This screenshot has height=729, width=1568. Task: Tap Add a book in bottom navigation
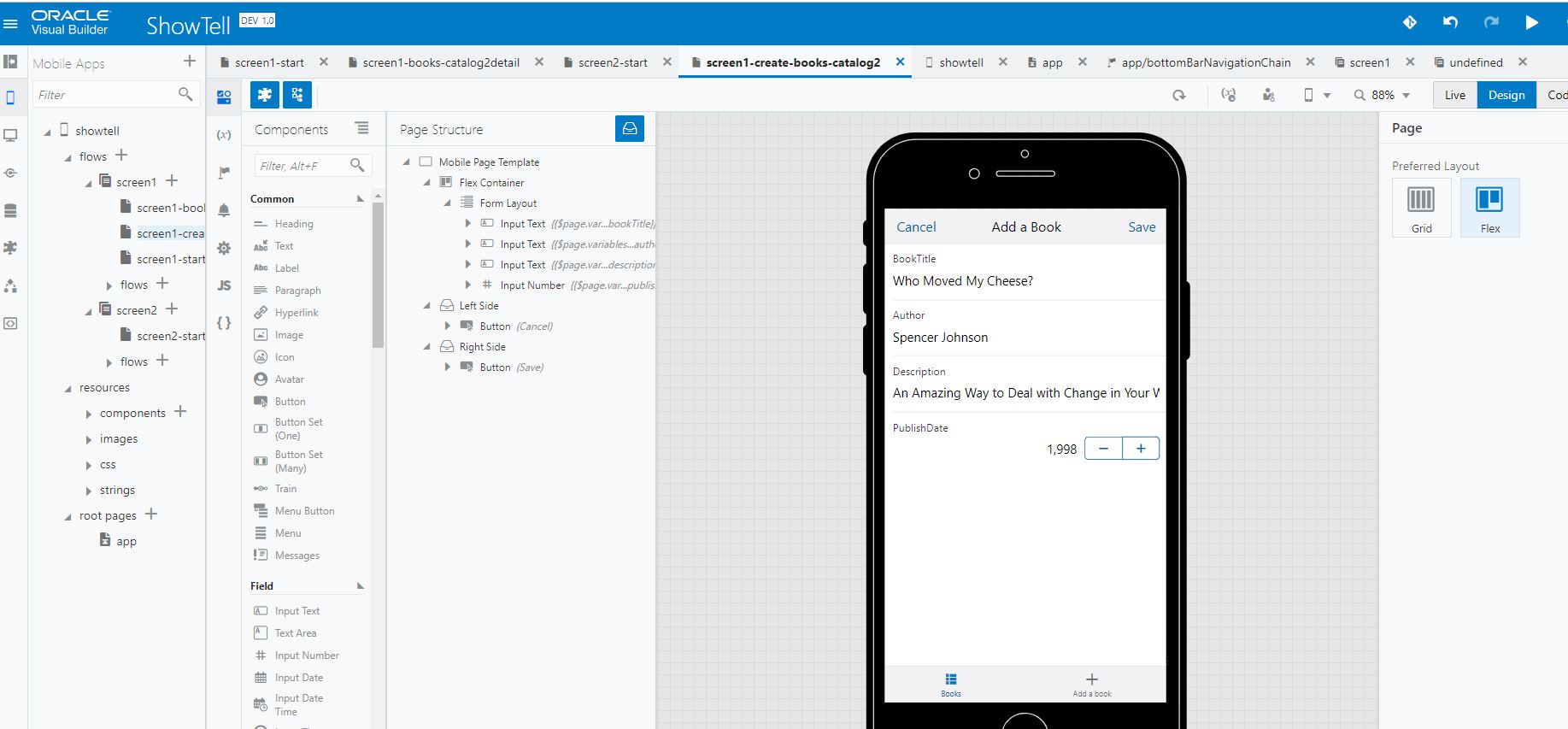coord(1092,685)
